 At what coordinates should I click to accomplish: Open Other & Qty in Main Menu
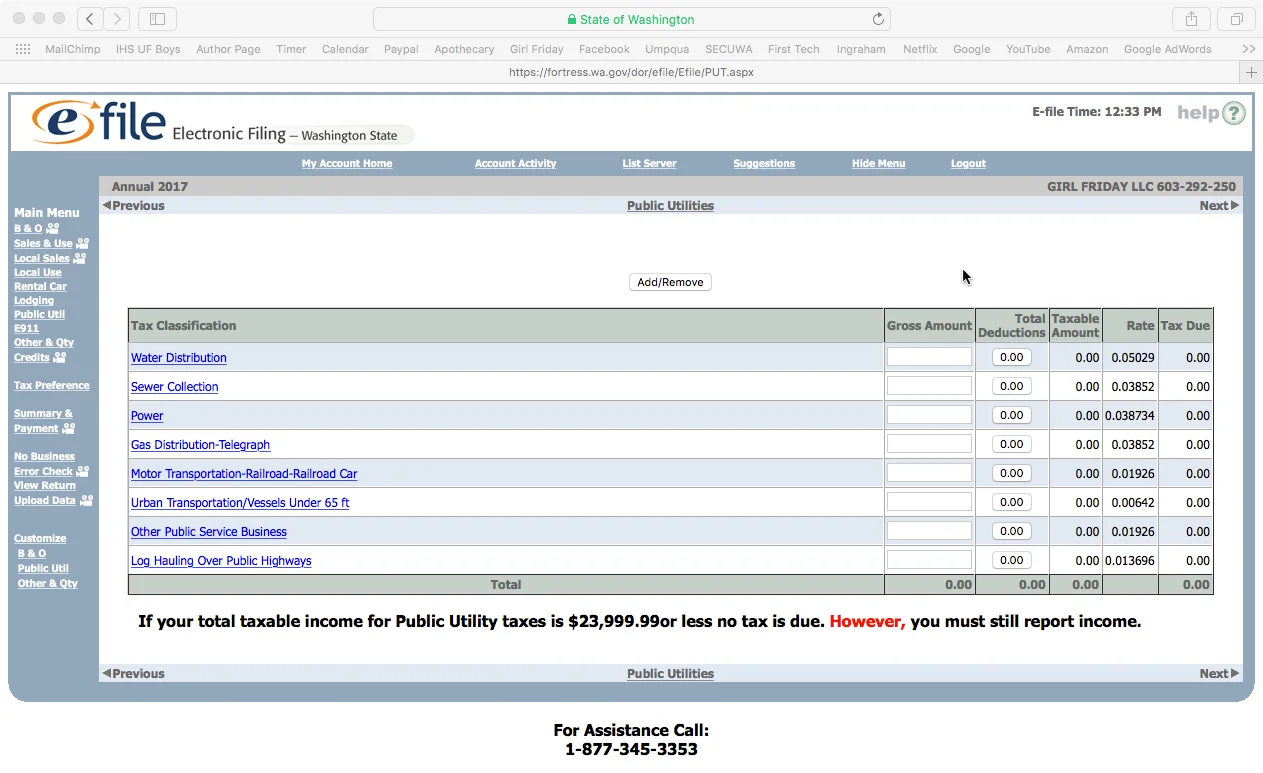[x=44, y=342]
